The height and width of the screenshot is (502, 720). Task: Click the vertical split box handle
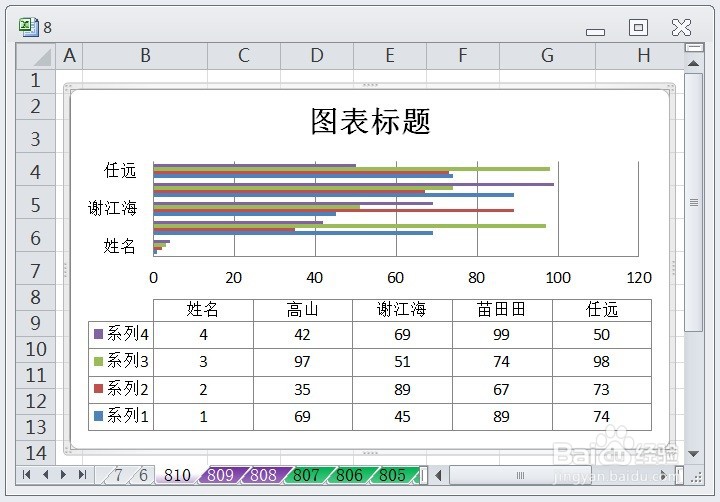click(x=694, y=47)
